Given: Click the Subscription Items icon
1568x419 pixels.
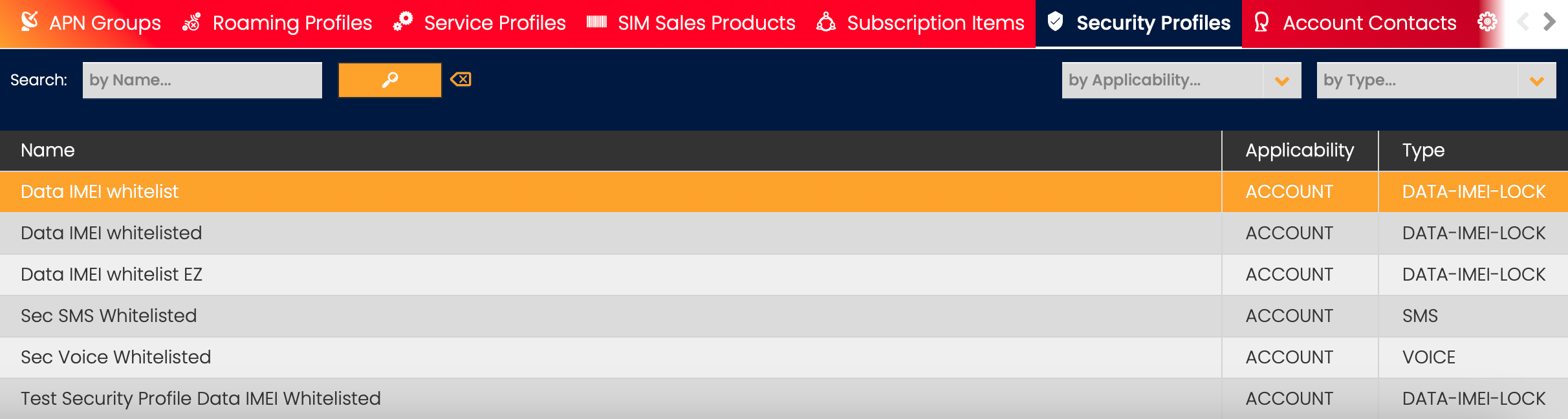Looking at the screenshot, I should pyautogui.click(x=826, y=23).
